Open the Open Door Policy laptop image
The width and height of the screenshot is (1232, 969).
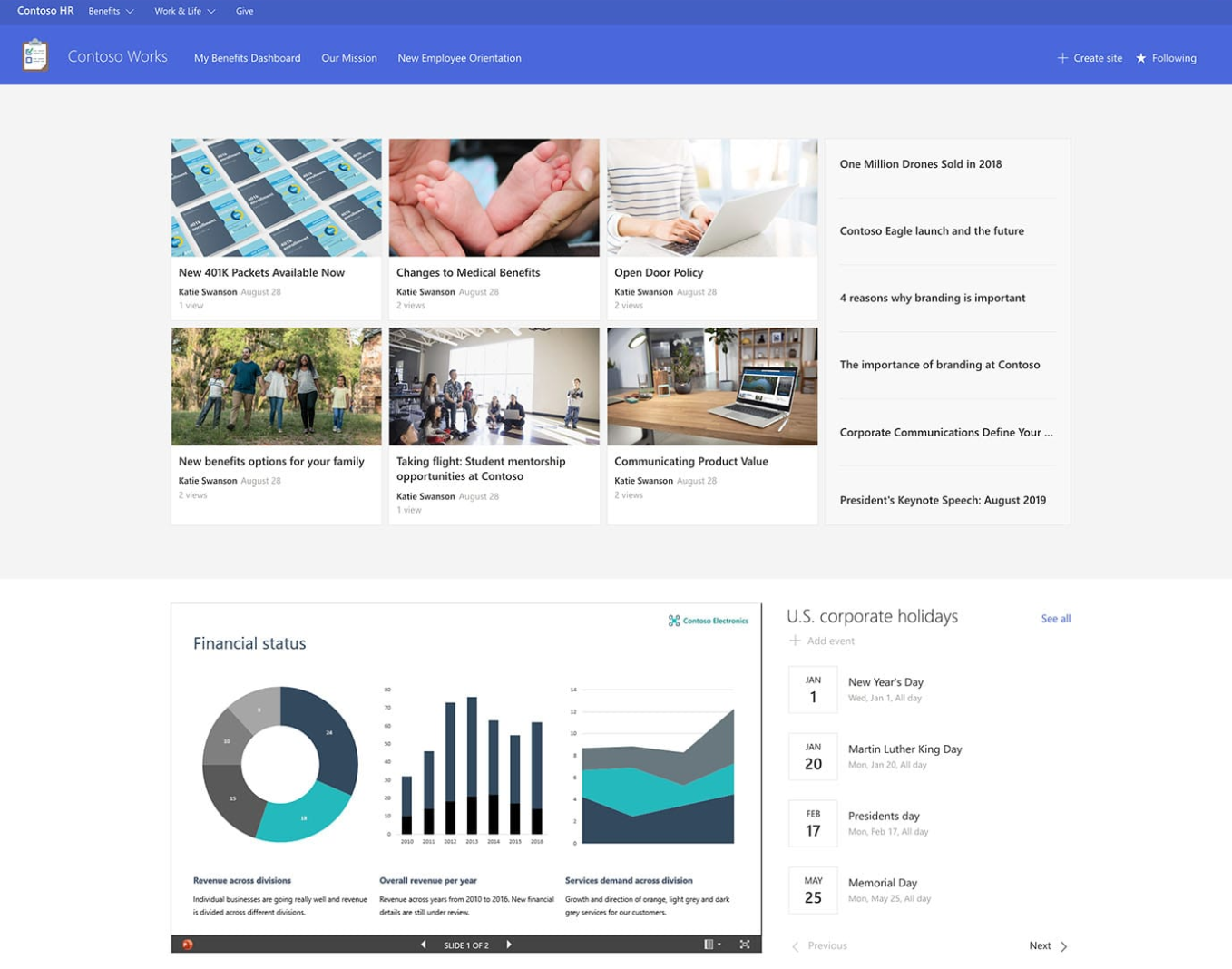tap(712, 198)
